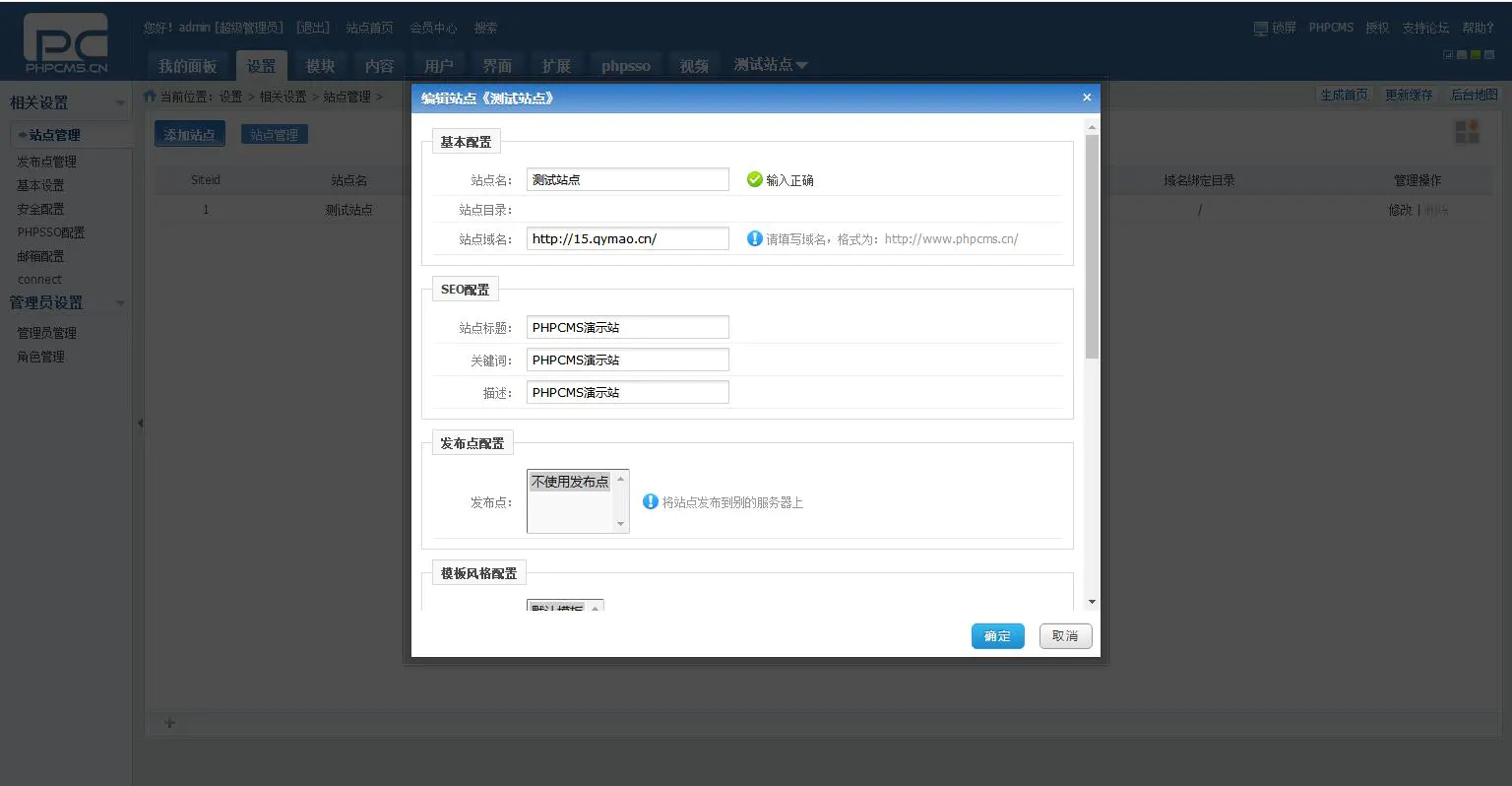This screenshot has height=786, width=1512.
Task: Open the 内容 tab in top navigation
Action: pos(379,66)
